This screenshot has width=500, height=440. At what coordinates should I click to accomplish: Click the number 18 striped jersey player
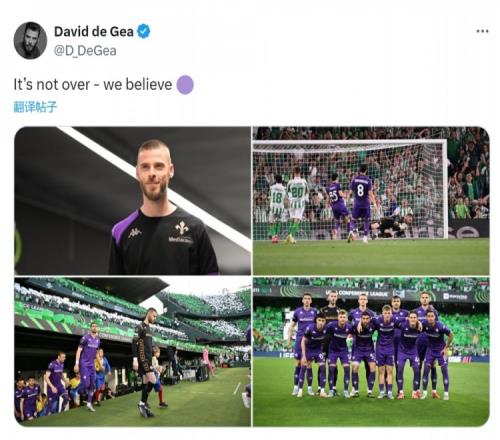[x=278, y=208]
